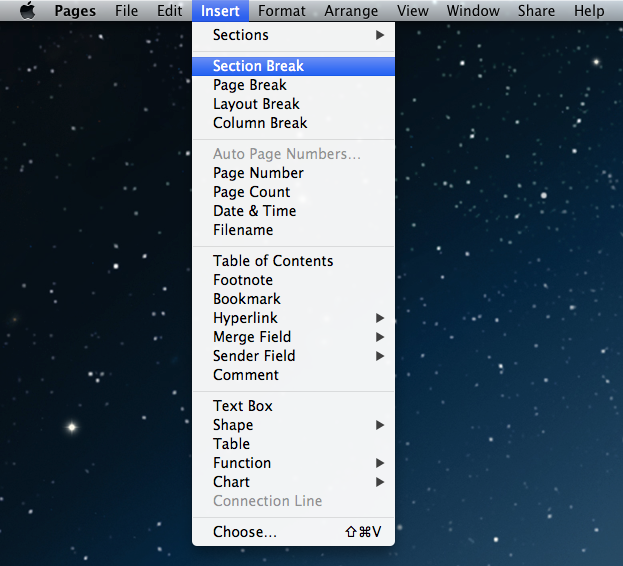Open the File menu
This screenshot has width=623, height=566.
coord(126,11)
